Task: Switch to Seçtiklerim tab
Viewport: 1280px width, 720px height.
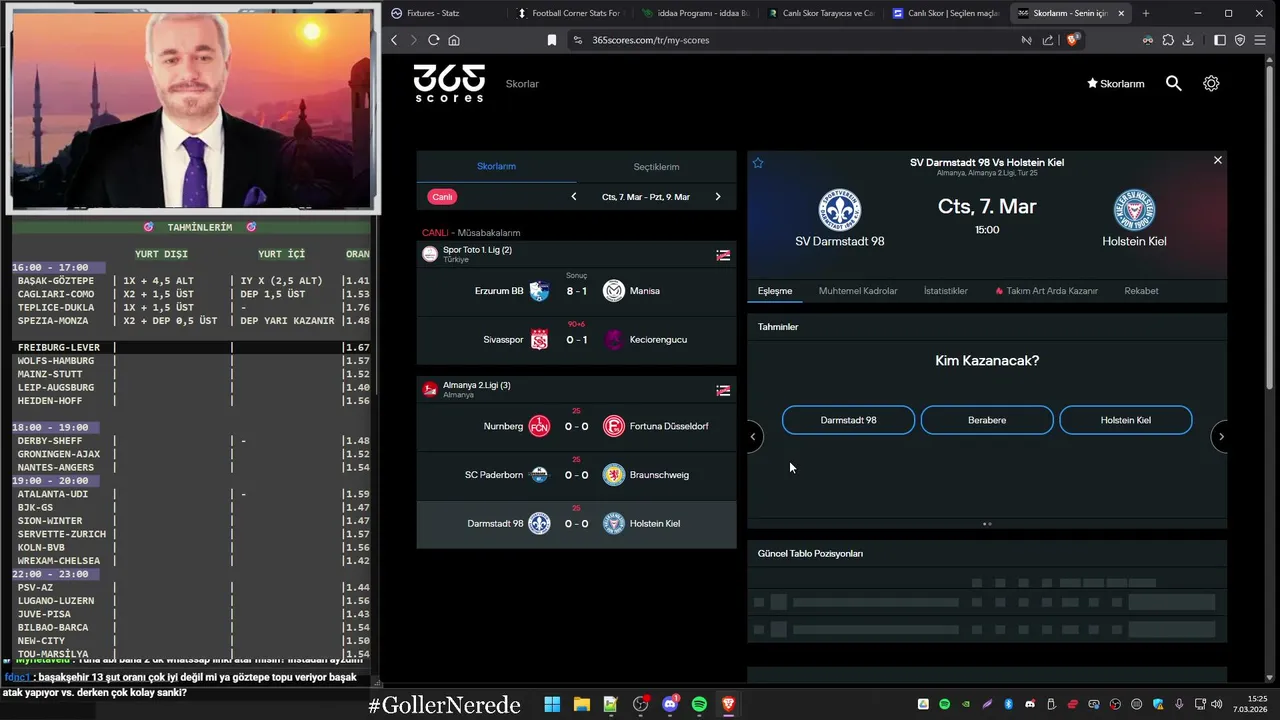Action: click(656, 167)
